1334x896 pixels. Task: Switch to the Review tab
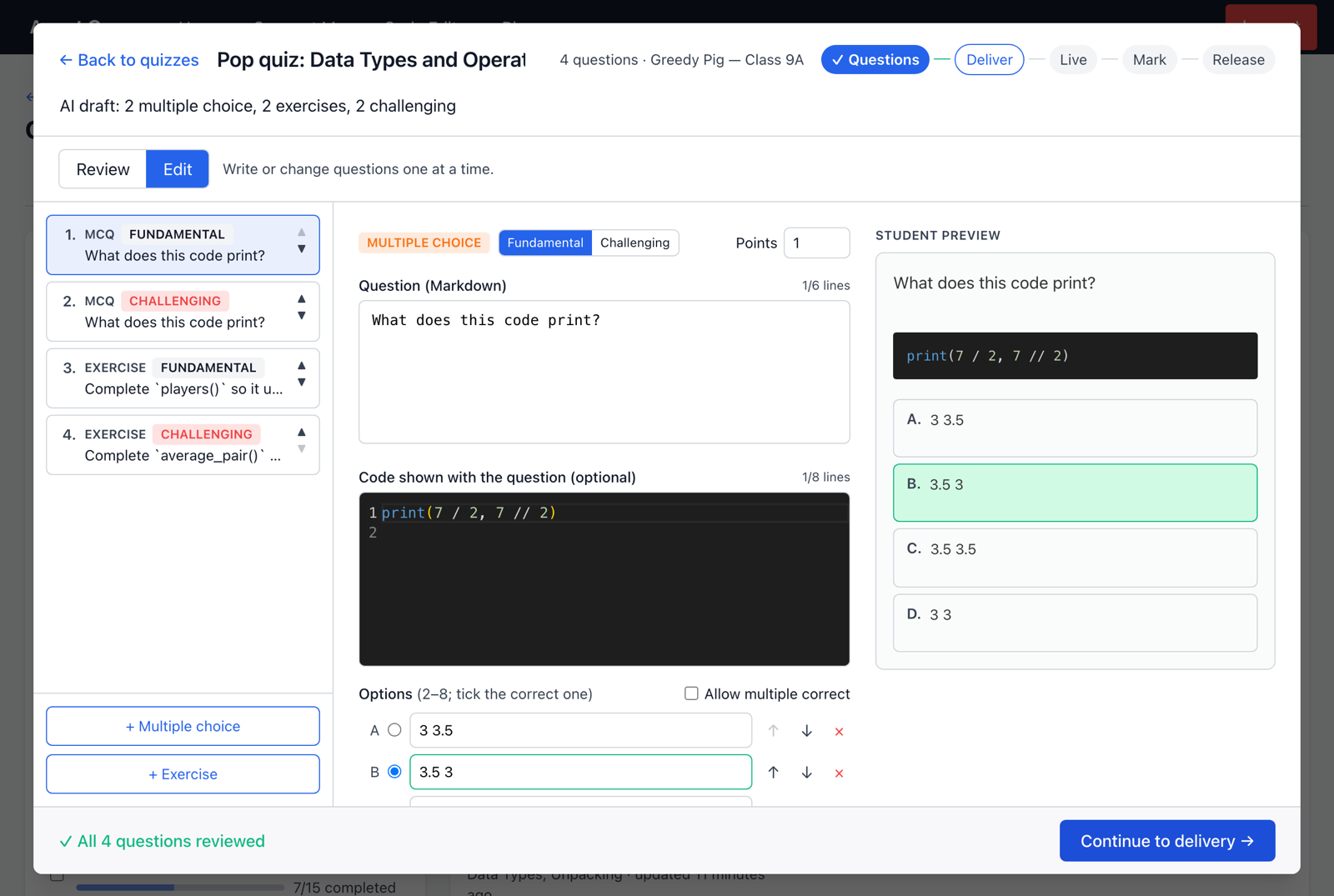[x=103, y=169]
